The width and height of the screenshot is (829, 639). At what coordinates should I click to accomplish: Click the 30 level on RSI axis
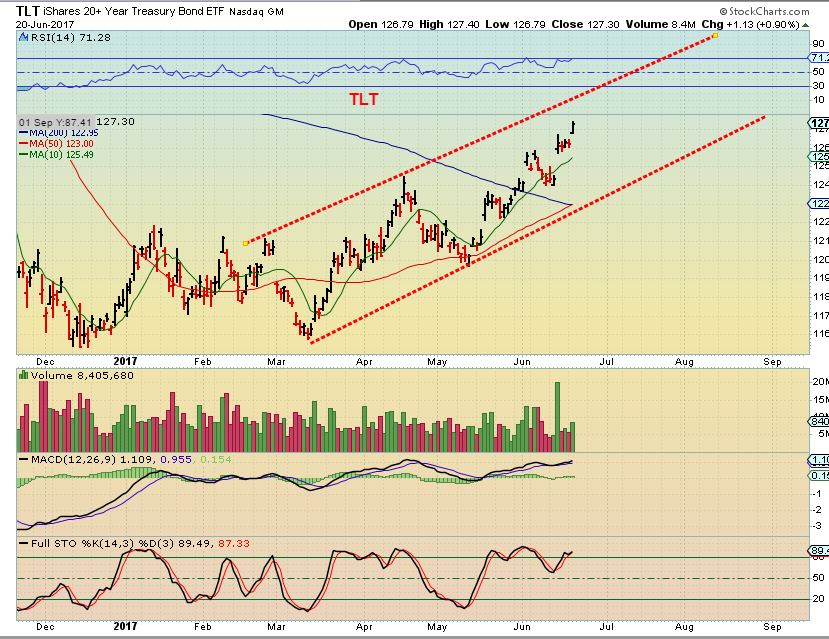pos(818,86)
